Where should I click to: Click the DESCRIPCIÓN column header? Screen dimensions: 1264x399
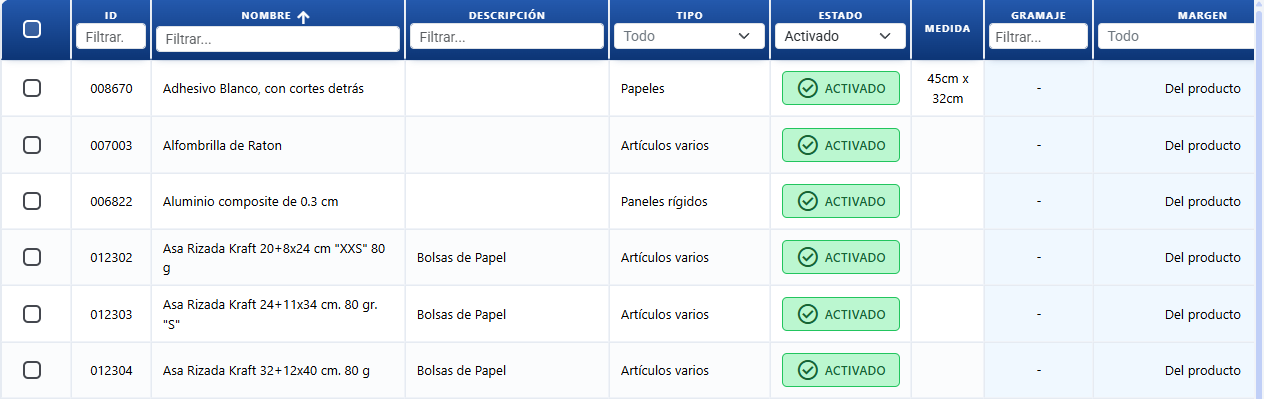[507, 15]
